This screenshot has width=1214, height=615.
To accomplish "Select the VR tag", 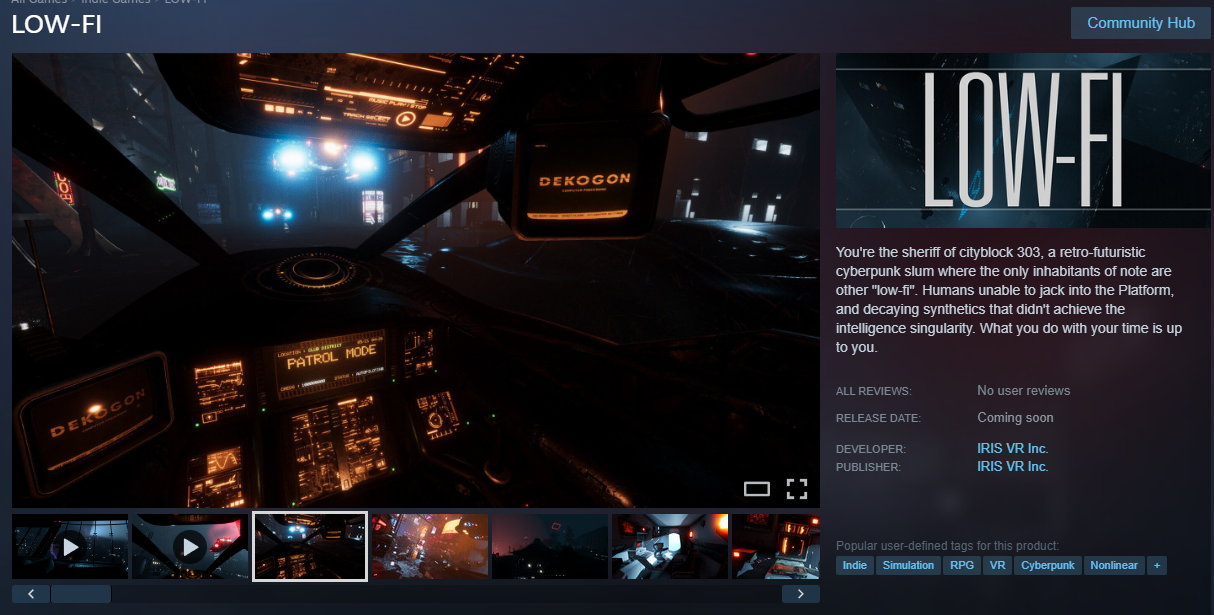I will tap(996, 565).
